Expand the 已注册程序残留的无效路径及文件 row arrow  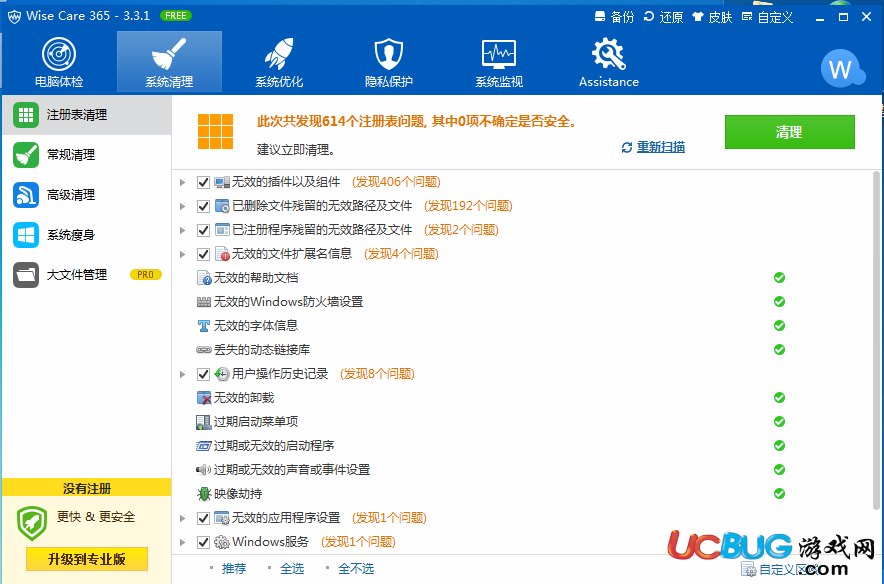[182, 230]
